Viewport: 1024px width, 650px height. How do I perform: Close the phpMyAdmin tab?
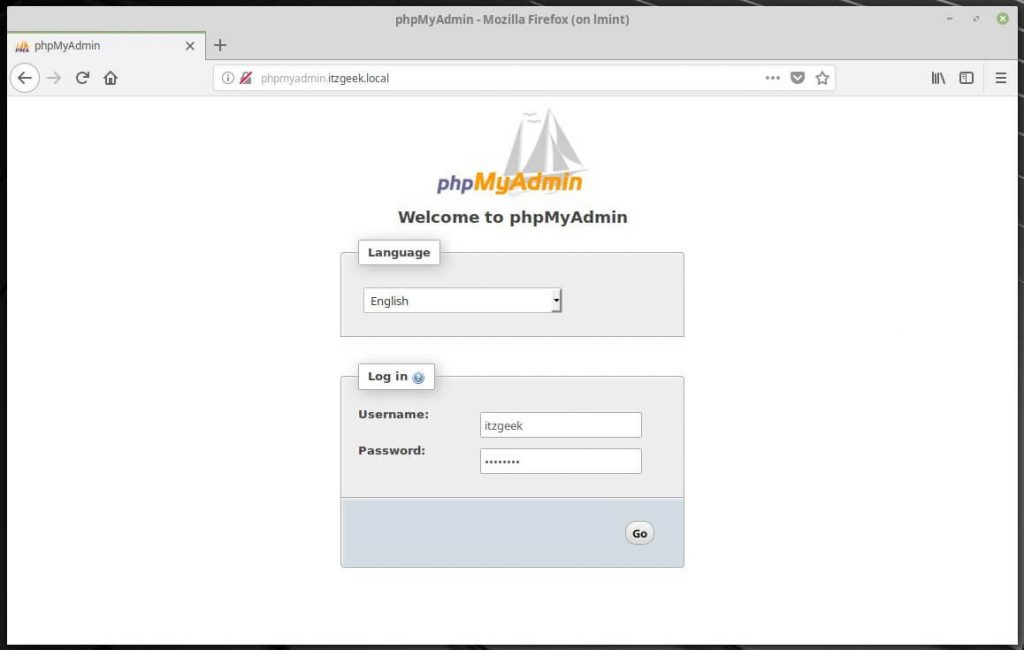[190, 46]
